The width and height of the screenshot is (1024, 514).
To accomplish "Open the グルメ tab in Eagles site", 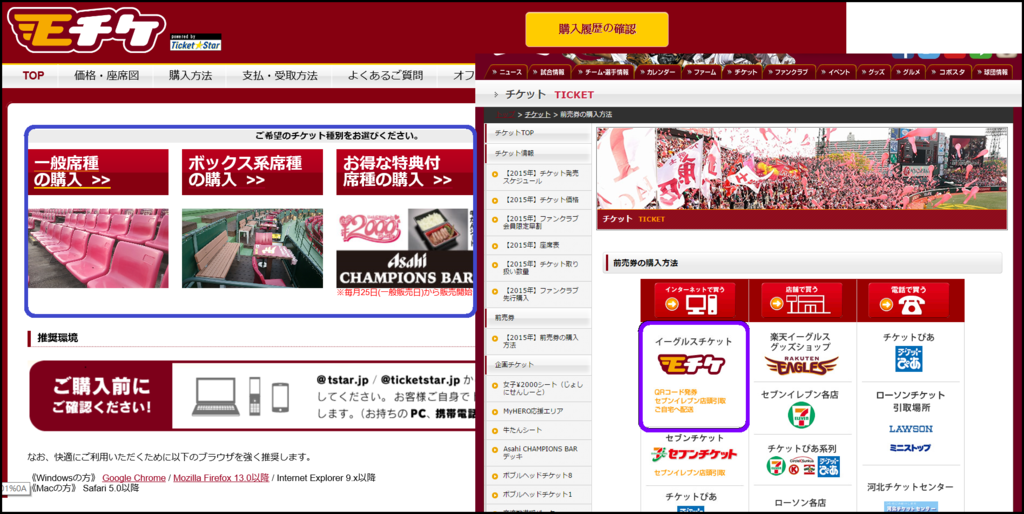I will pos(908,72).
